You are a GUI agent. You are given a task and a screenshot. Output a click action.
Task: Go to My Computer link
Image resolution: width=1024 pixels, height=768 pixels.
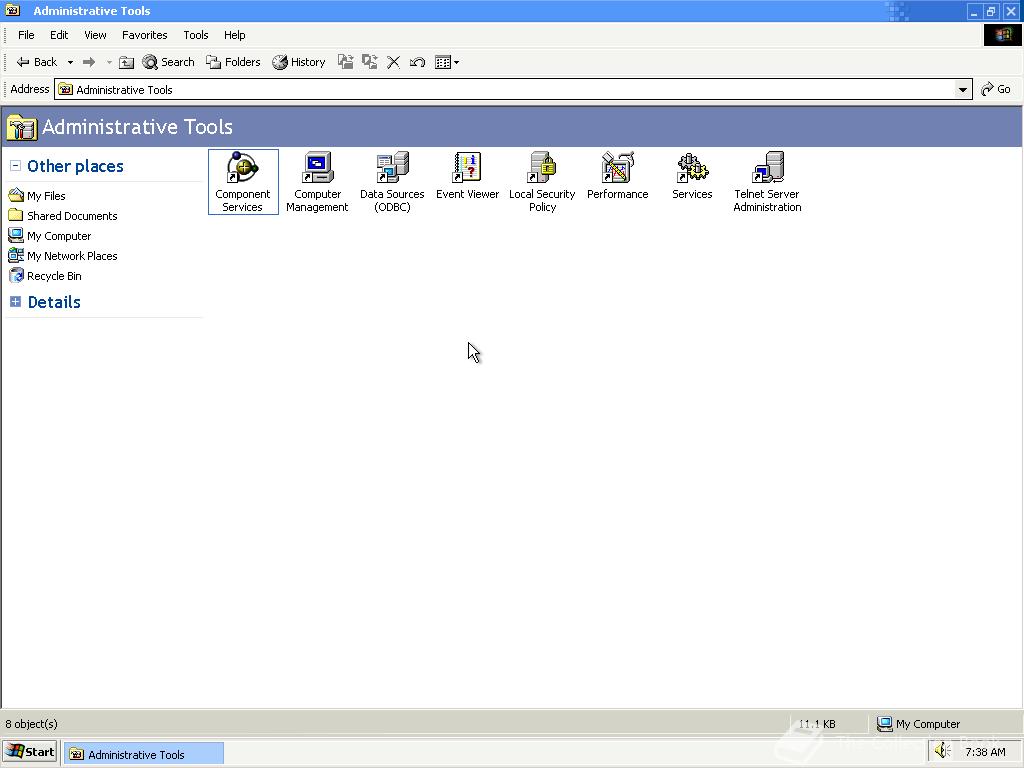pyautogui.click(x=50, y=236)
